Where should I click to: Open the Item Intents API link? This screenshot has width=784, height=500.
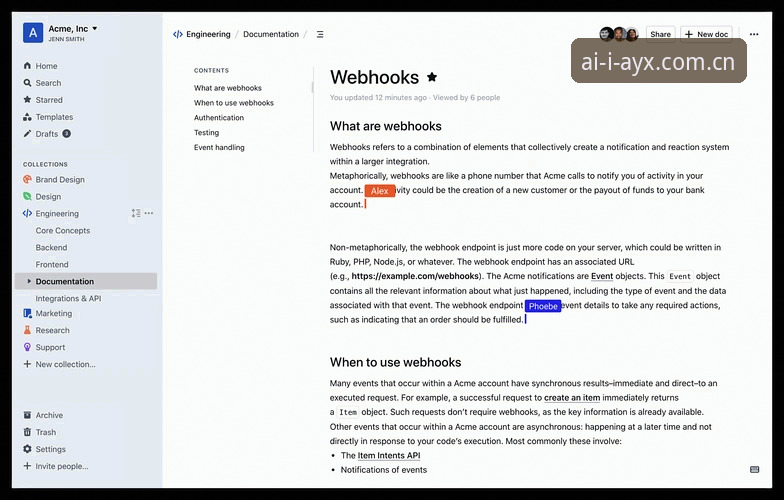click(388, 456)
